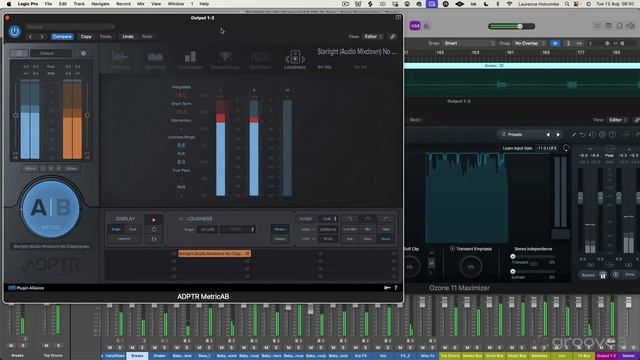Click Ozone previous preset arrow
This screenshot has width=640, height=360.
(x=548, y=134)
